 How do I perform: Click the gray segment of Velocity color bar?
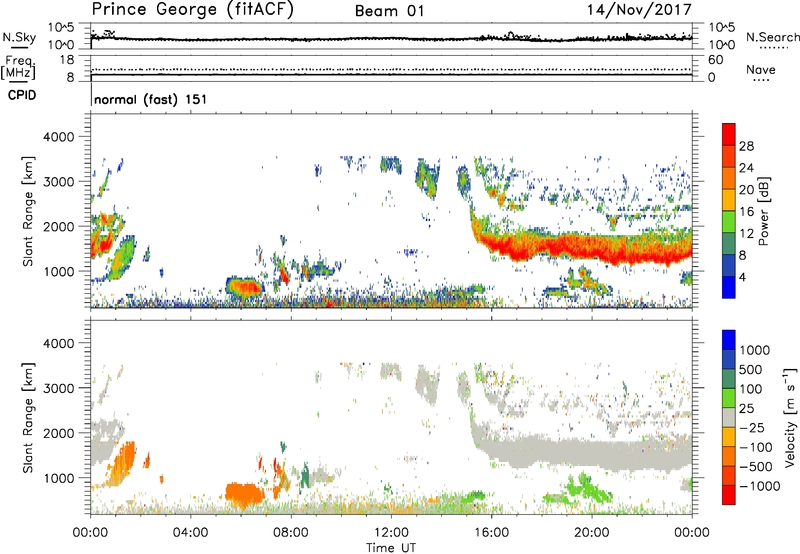point(729,417)
